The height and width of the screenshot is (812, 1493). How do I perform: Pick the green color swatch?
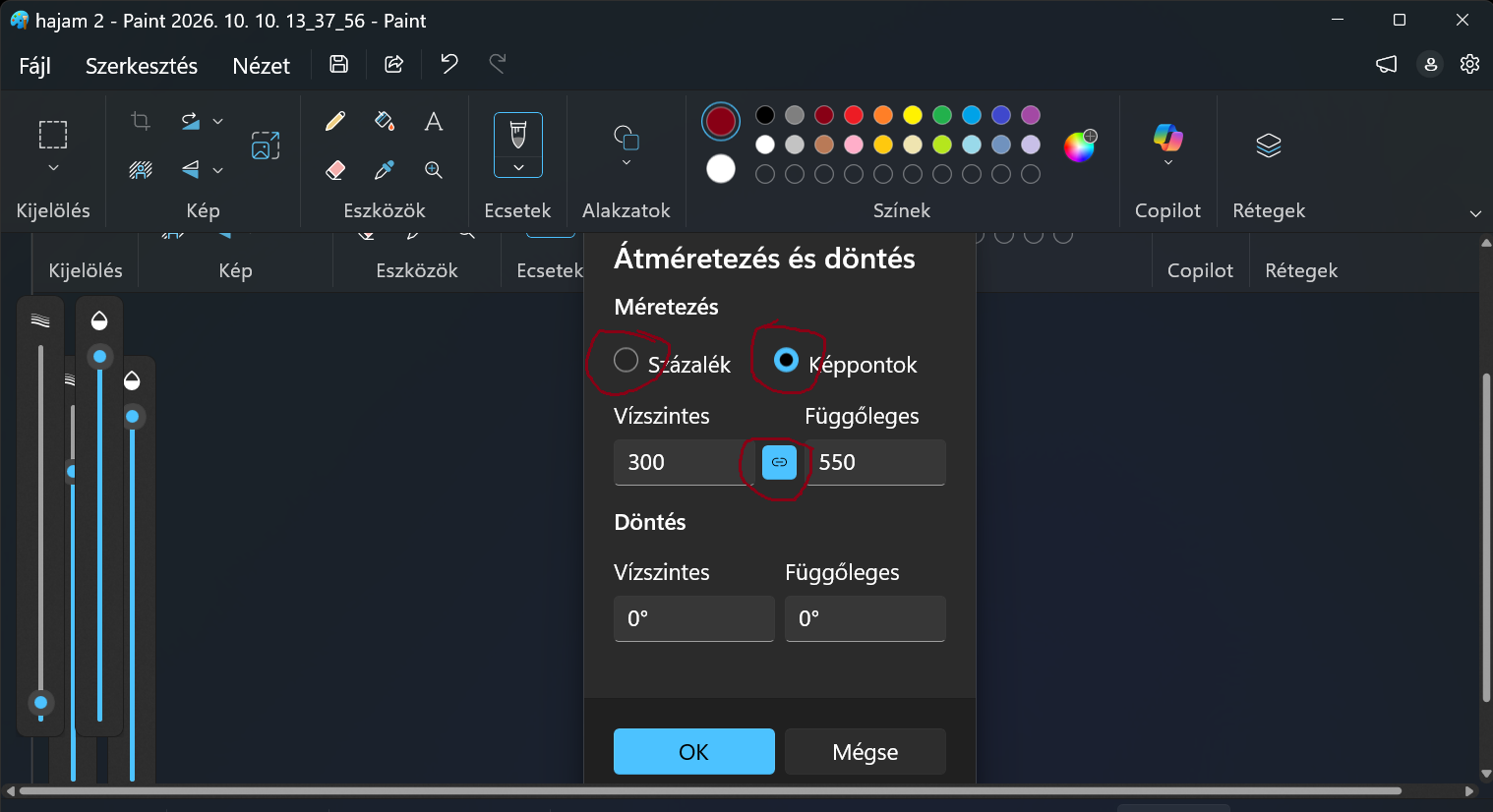pos(942,115)
